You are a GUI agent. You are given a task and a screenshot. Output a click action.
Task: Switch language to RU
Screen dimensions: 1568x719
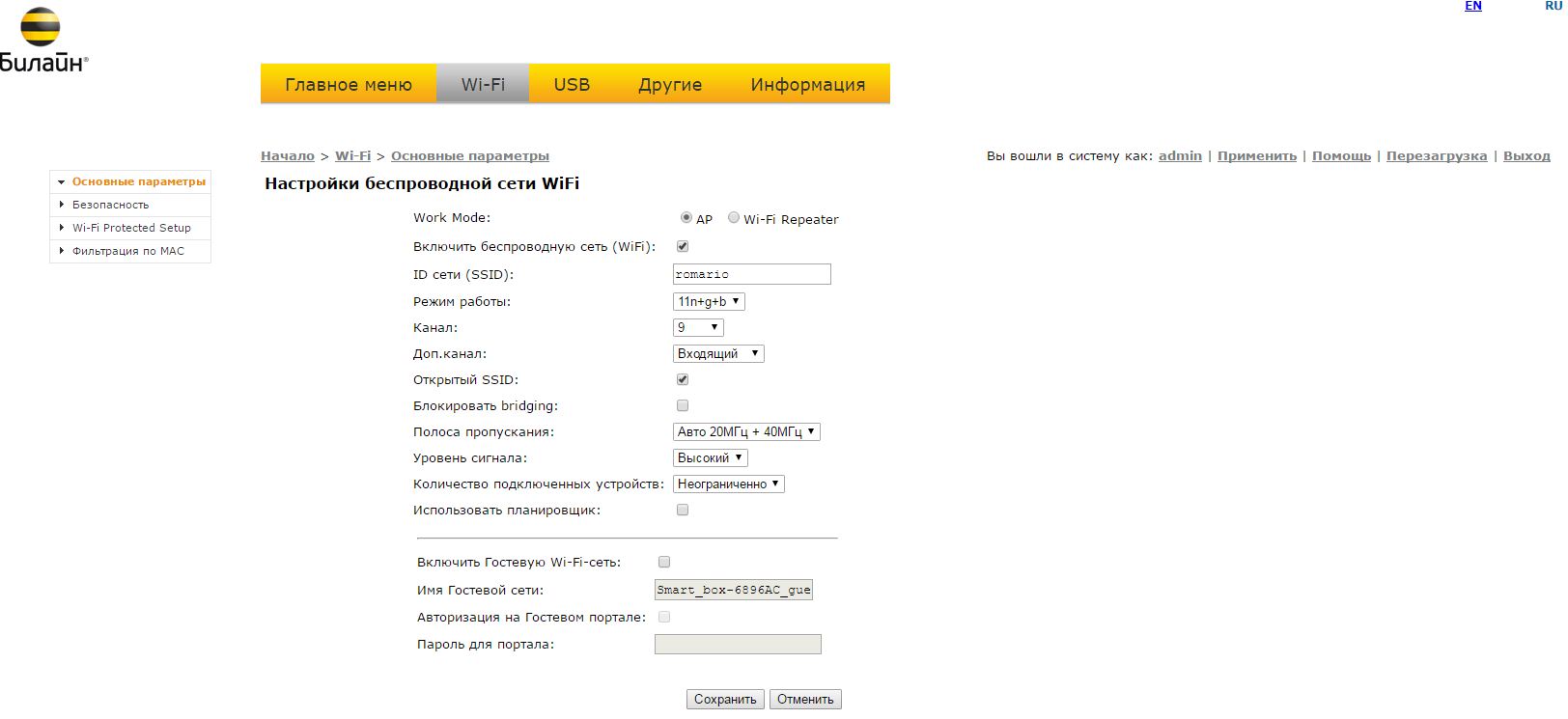point(1554,6)
